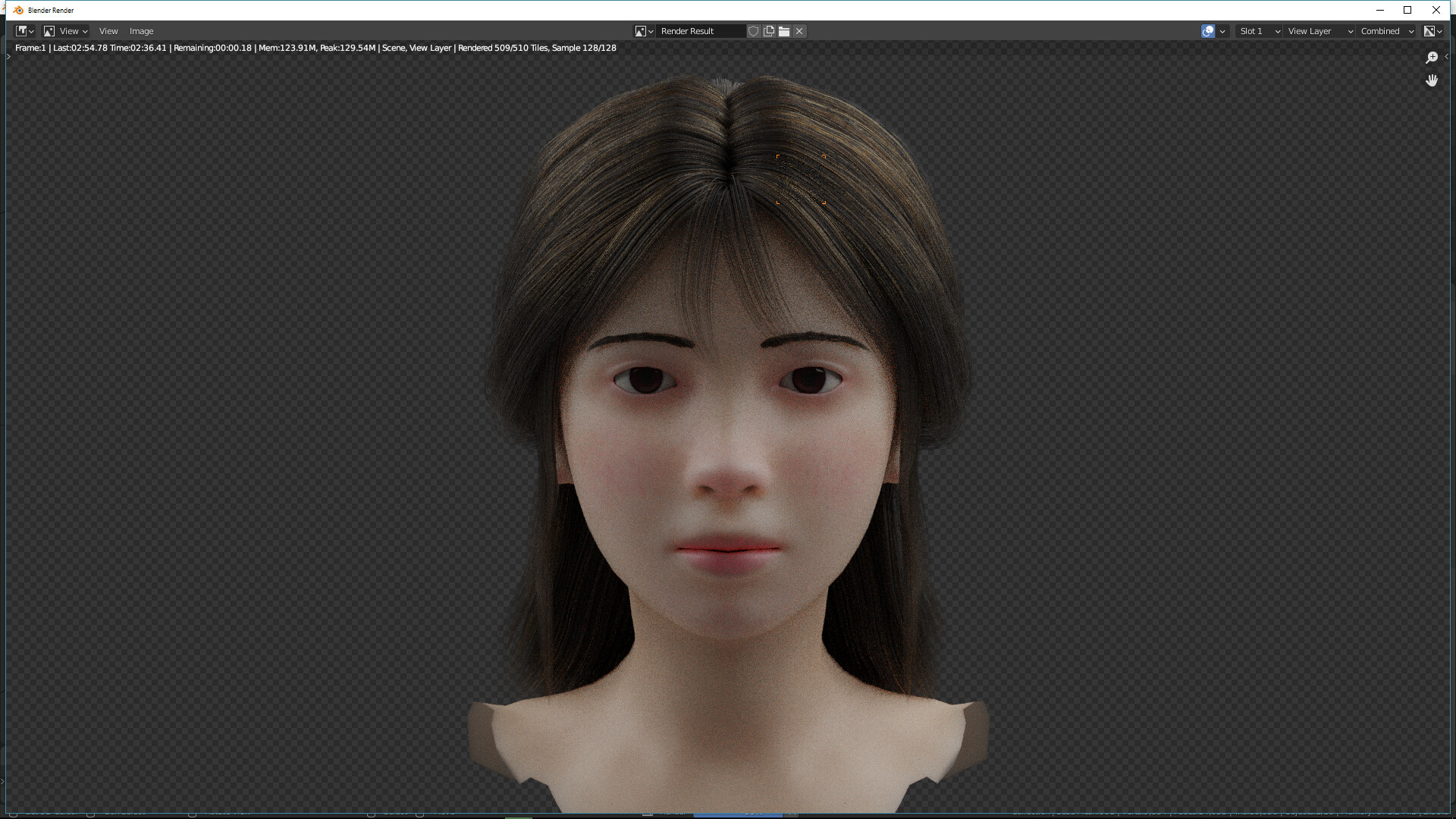Open the View mode selector next to editor icon
Image resolution: width=1456 pixels, height=819 pixels.
70,31
